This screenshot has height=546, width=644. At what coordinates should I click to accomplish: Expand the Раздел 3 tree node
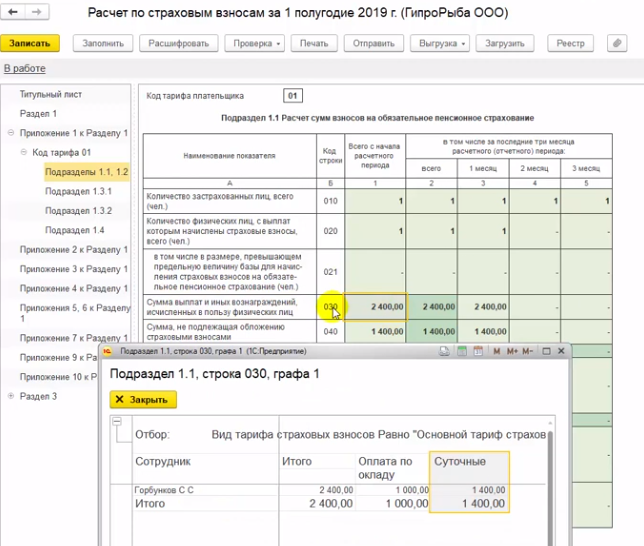click(x=10, y=397)
